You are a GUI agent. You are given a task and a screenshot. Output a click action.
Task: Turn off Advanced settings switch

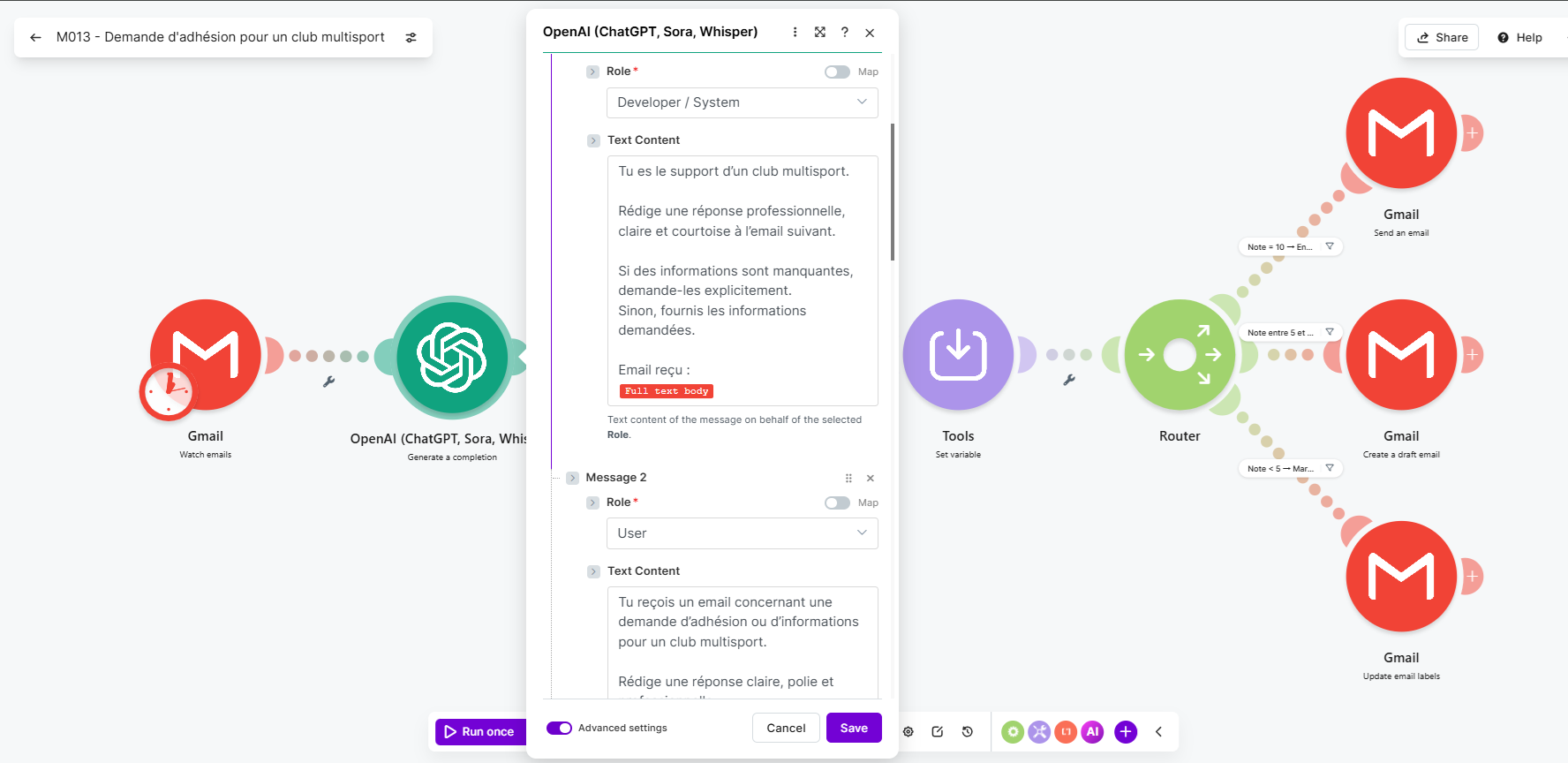pyautogui.click(x=559, y=728)
